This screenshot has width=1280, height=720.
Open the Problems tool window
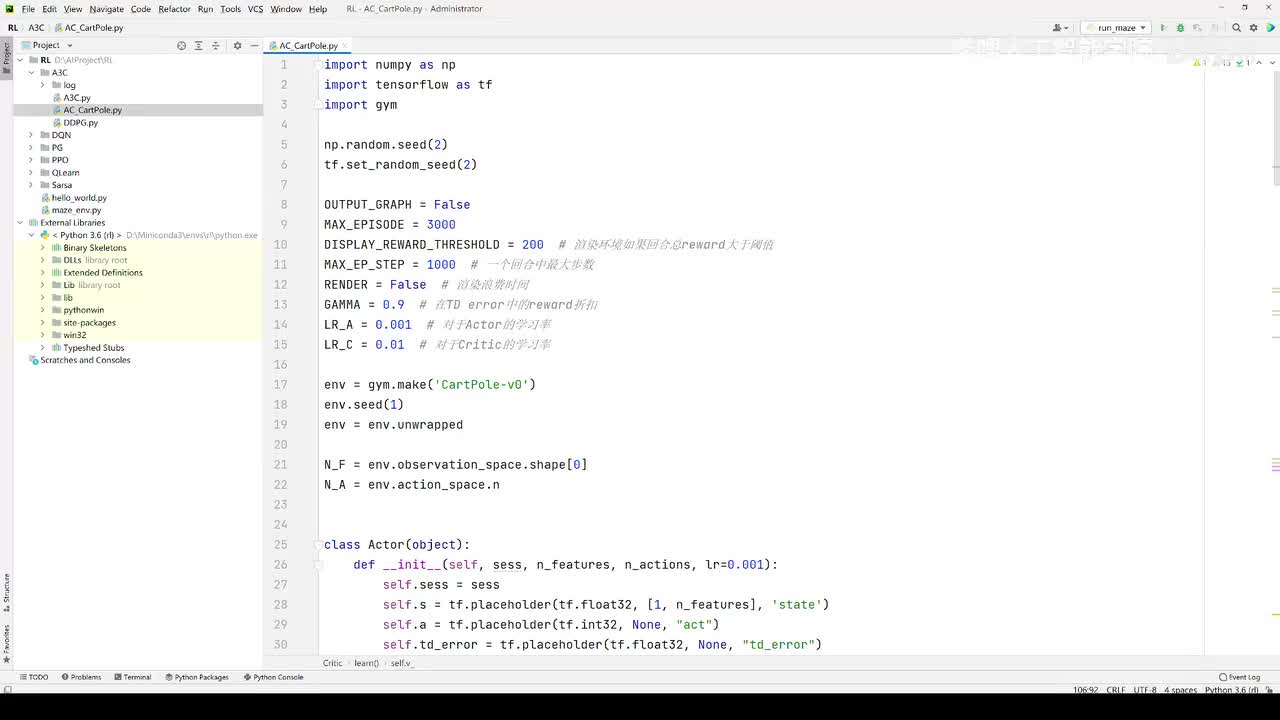[x=81, y=677]
